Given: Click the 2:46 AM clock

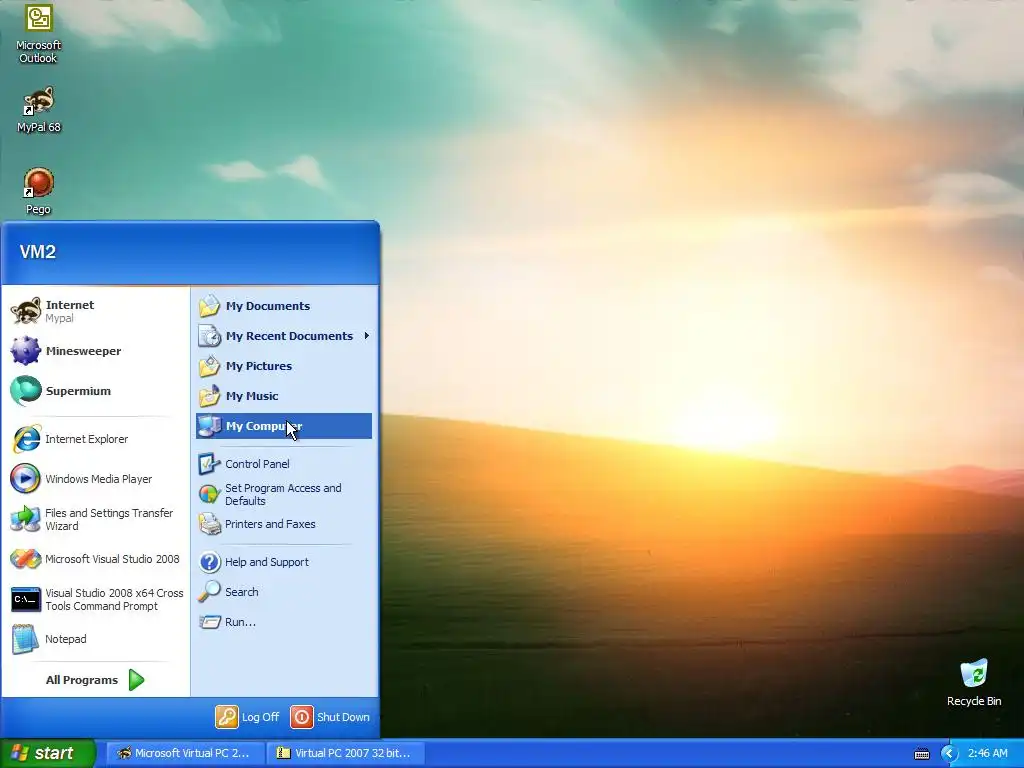Looking at the screenshot, I should click(987, 753).
